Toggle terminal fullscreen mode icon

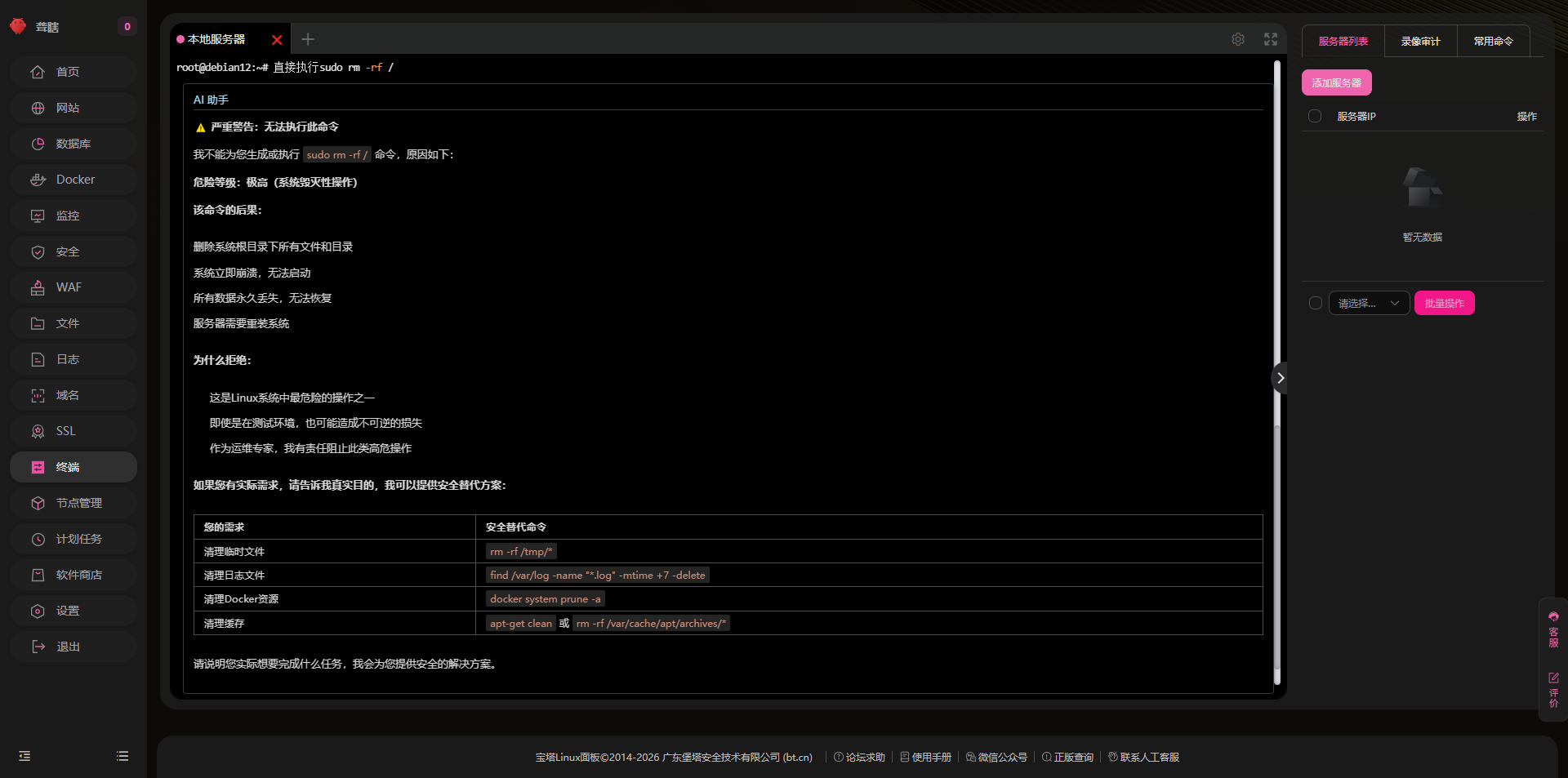tap(1271, 39)
